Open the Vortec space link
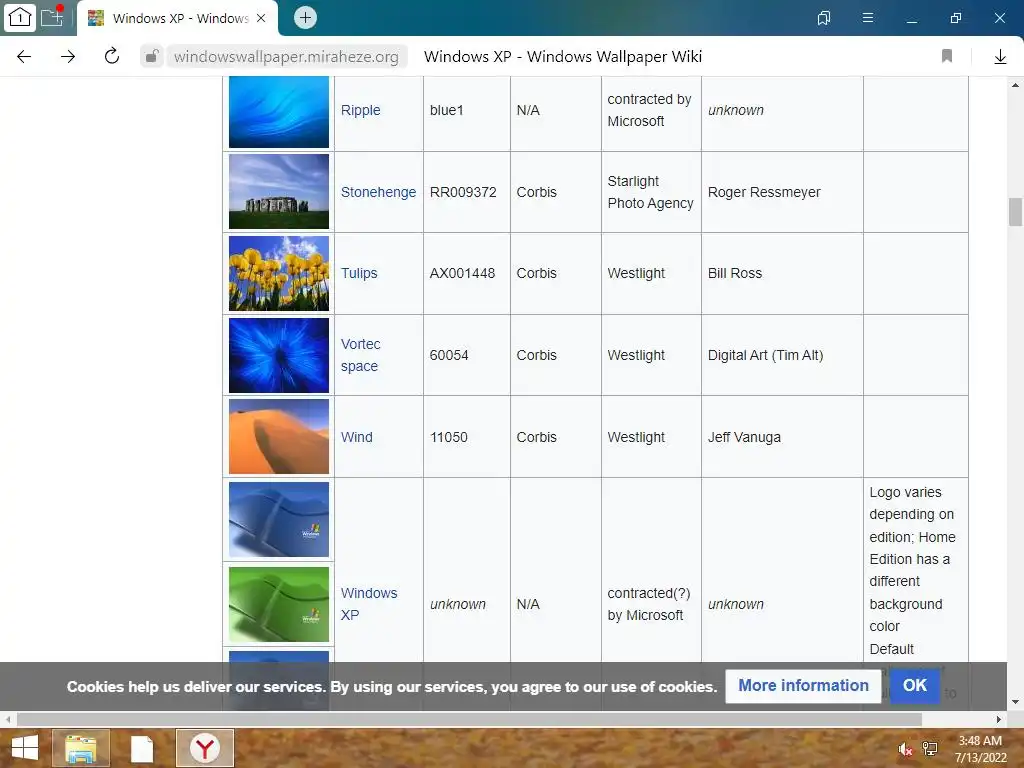The width and height of the screenshot is (1024, 768). (x=360, y=355)
